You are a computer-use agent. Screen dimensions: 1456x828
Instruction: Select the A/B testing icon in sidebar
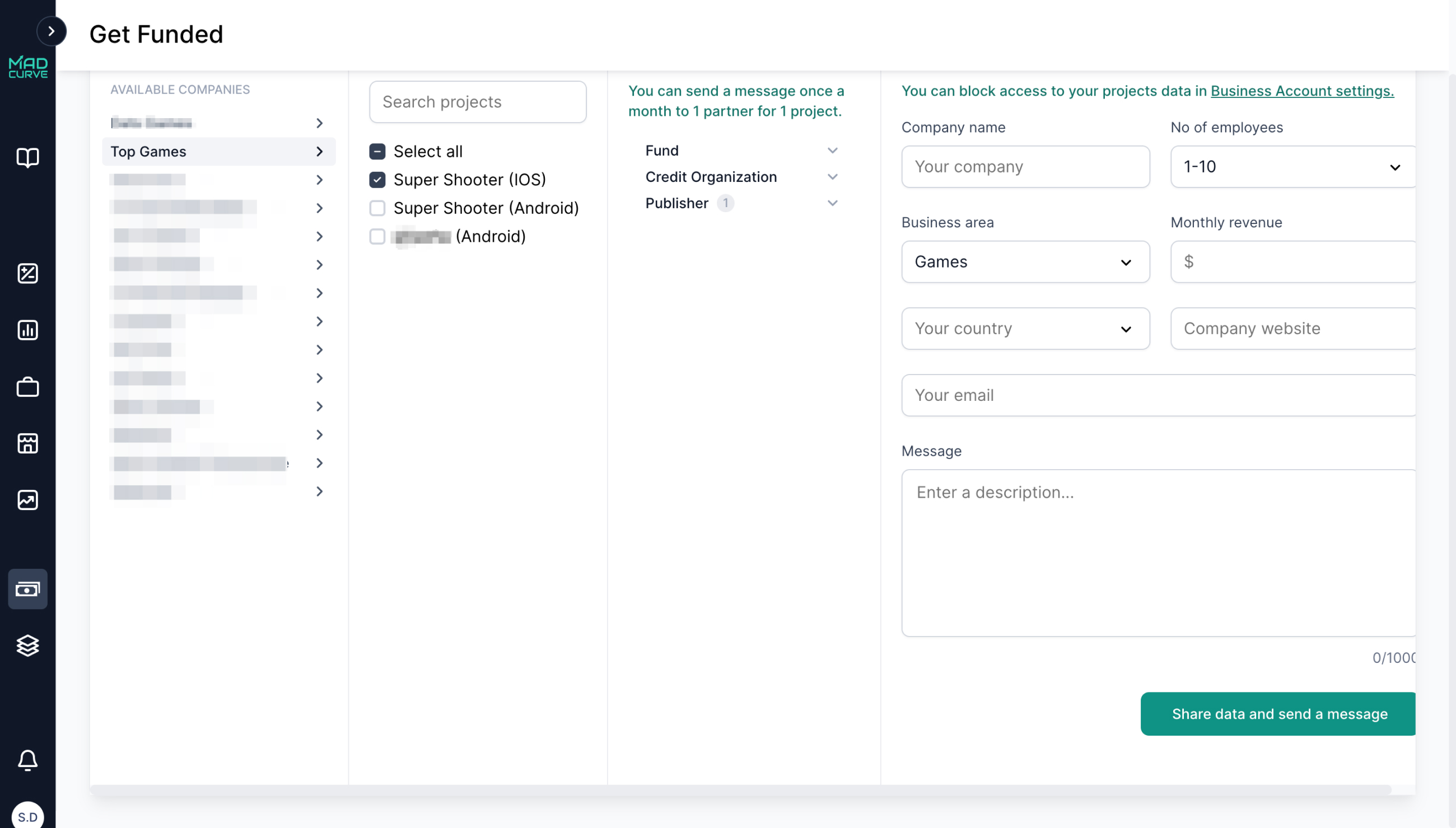(x=27, y=274)
